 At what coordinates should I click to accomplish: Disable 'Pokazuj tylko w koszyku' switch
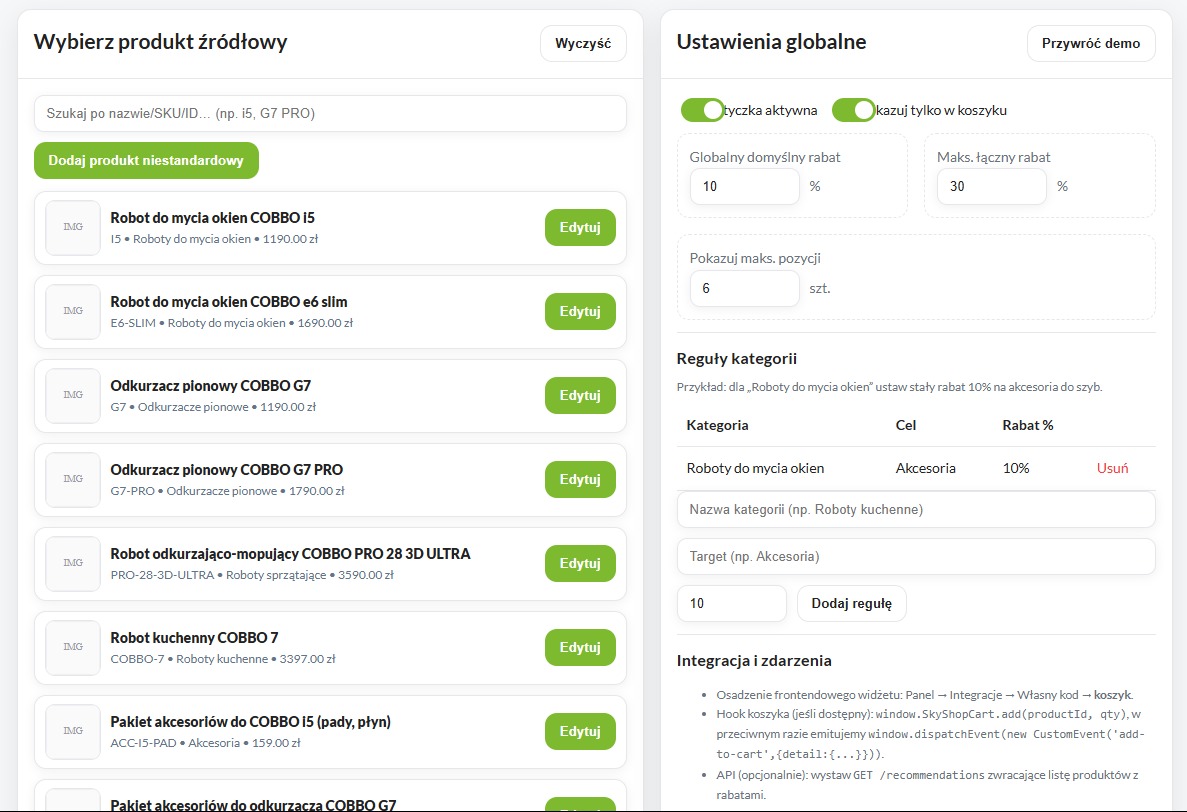[853, 110]
